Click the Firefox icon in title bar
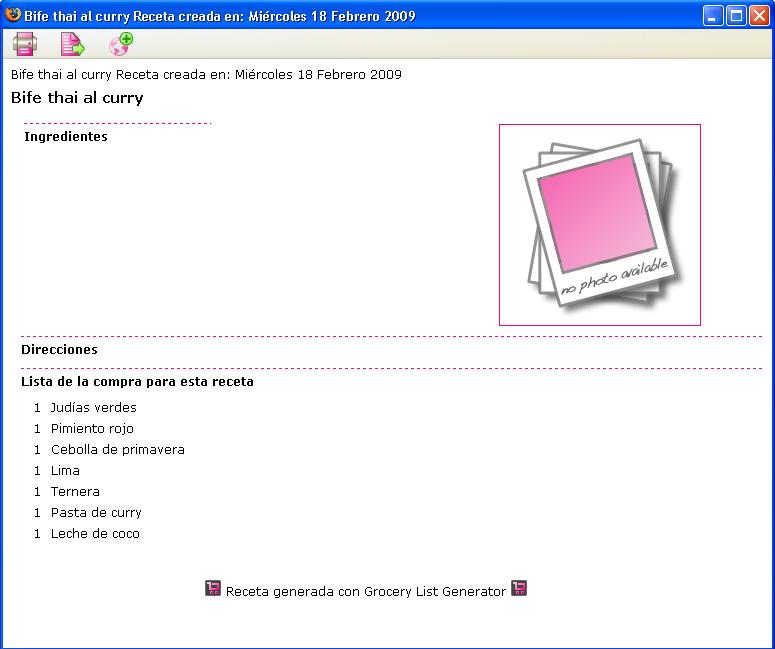Viewport: 775px width, 649px height. [x=12, y=15]
